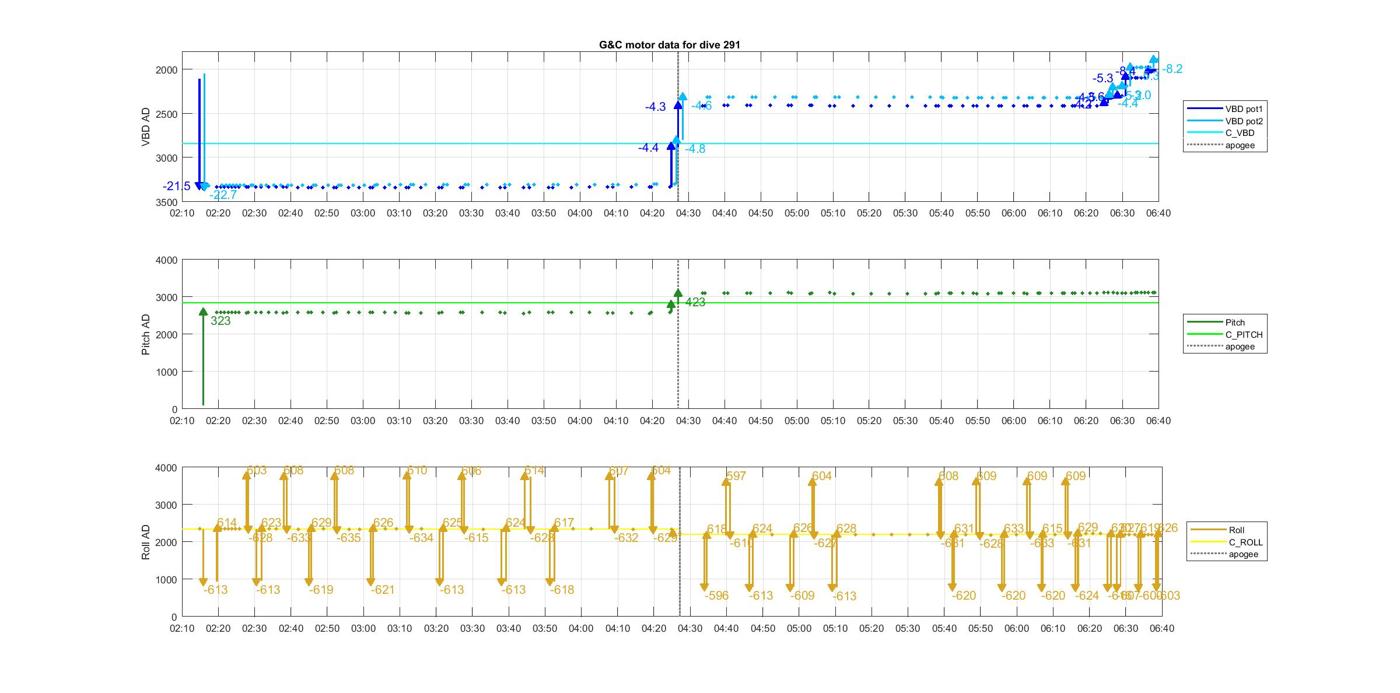Image resolution: width=1400 pixels, height=693 pixels.
Task: Click the "607" roll data label
Action: [x=619, y=471]
